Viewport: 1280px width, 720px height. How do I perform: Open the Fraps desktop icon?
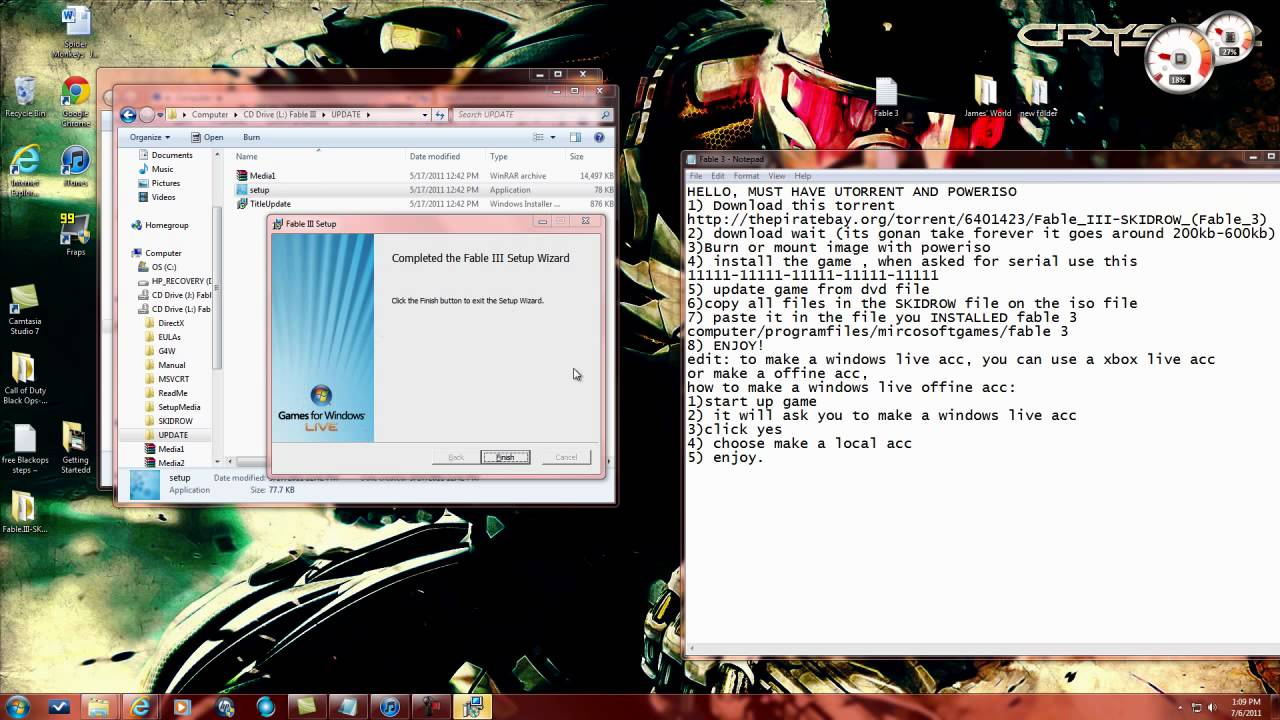(x=75, y=235)
